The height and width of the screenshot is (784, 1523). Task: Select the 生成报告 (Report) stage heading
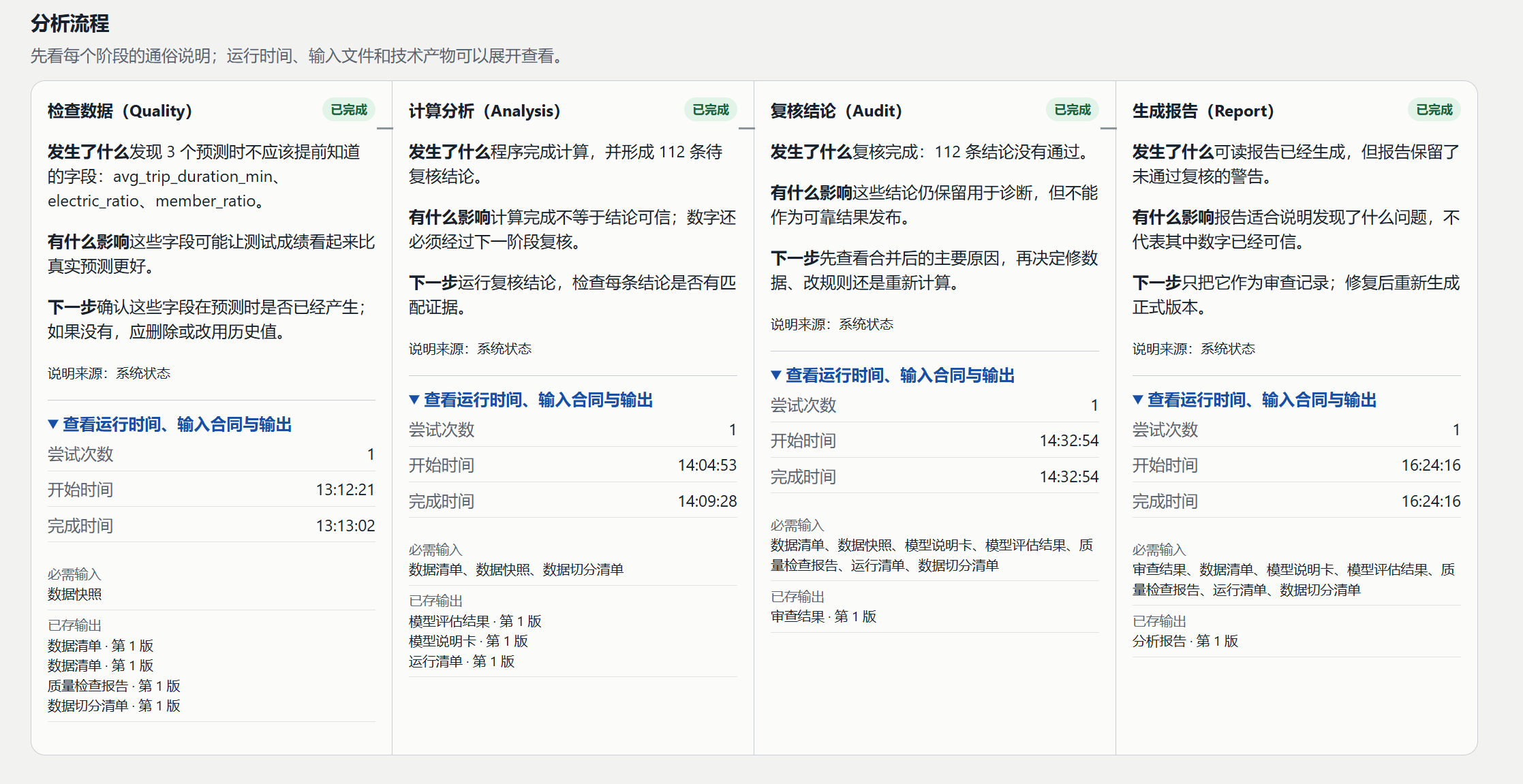pyautogui.click(x=1203, y=110)
